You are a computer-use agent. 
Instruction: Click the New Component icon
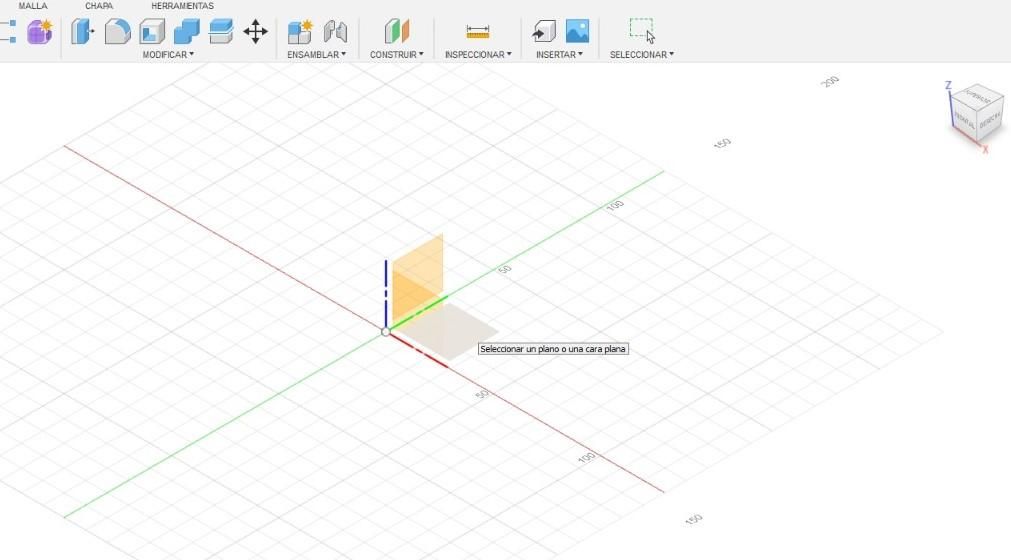click(x=300, y=31)
